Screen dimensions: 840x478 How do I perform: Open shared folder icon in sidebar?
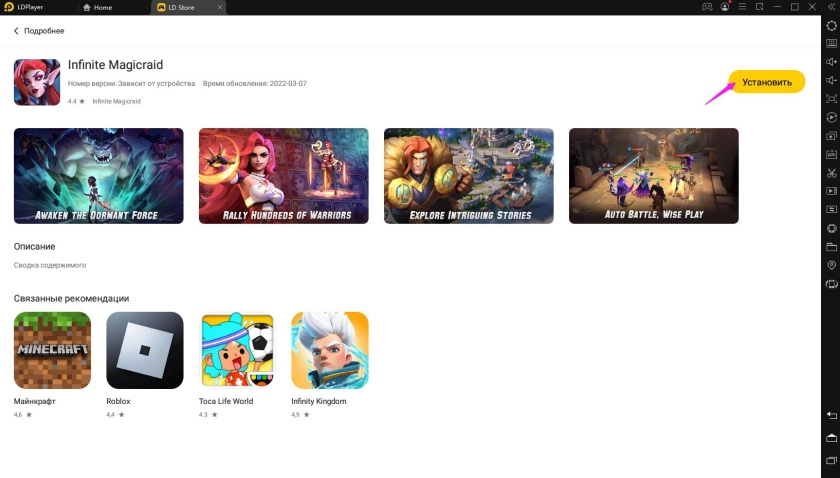click(x=831, y=247)
